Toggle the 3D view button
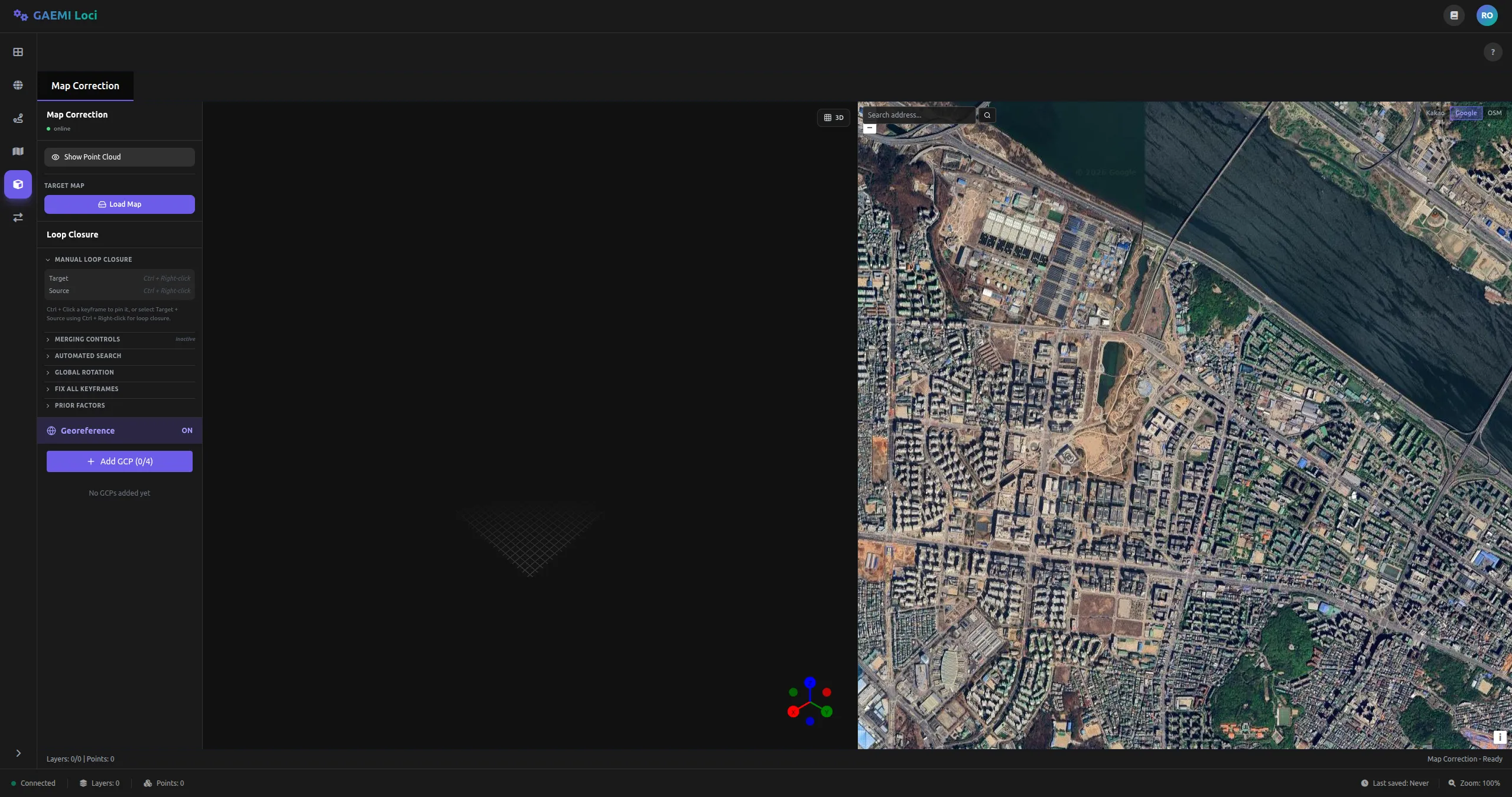1512x797 pixels. pyautogui.click(x=833, y=118)
